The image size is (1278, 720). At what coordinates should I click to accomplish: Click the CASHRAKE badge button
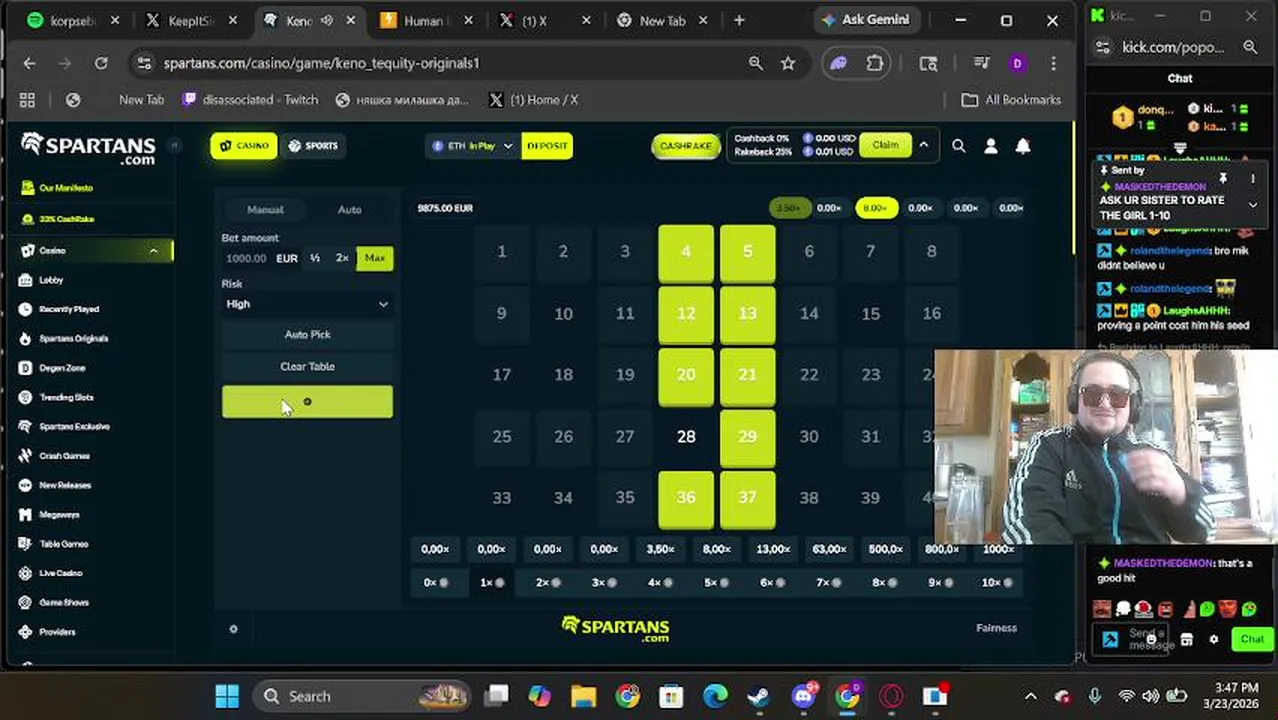coord(686,146)
